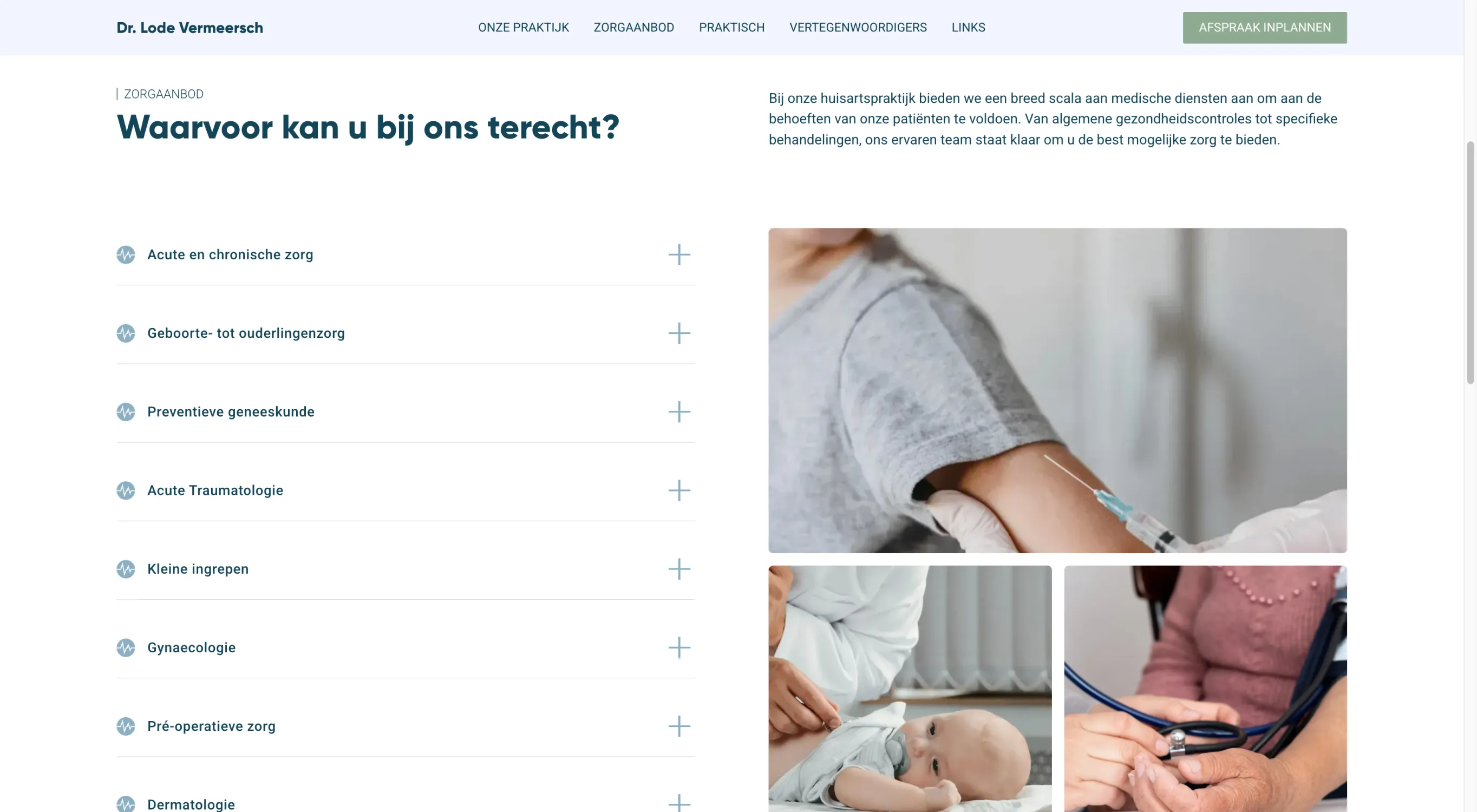Expand the Acute Traumatologie plus sign
This screenshot has height=812, width=1477.
679,490
